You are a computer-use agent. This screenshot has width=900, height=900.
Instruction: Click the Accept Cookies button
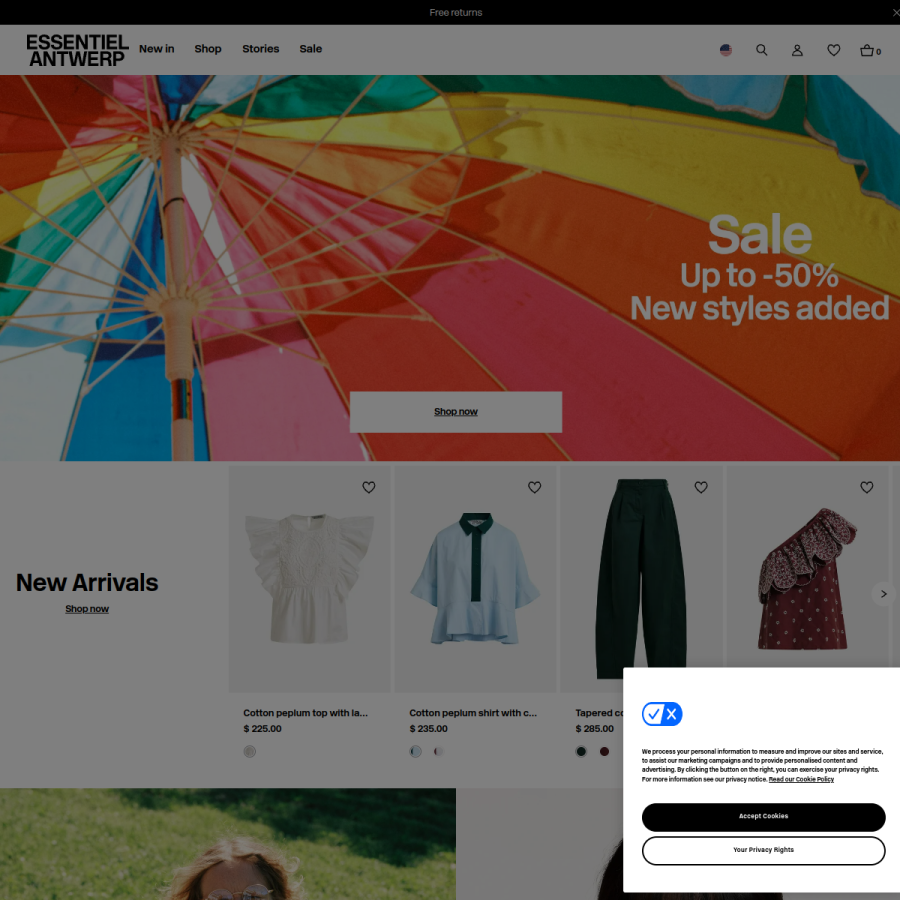point(763,817)
